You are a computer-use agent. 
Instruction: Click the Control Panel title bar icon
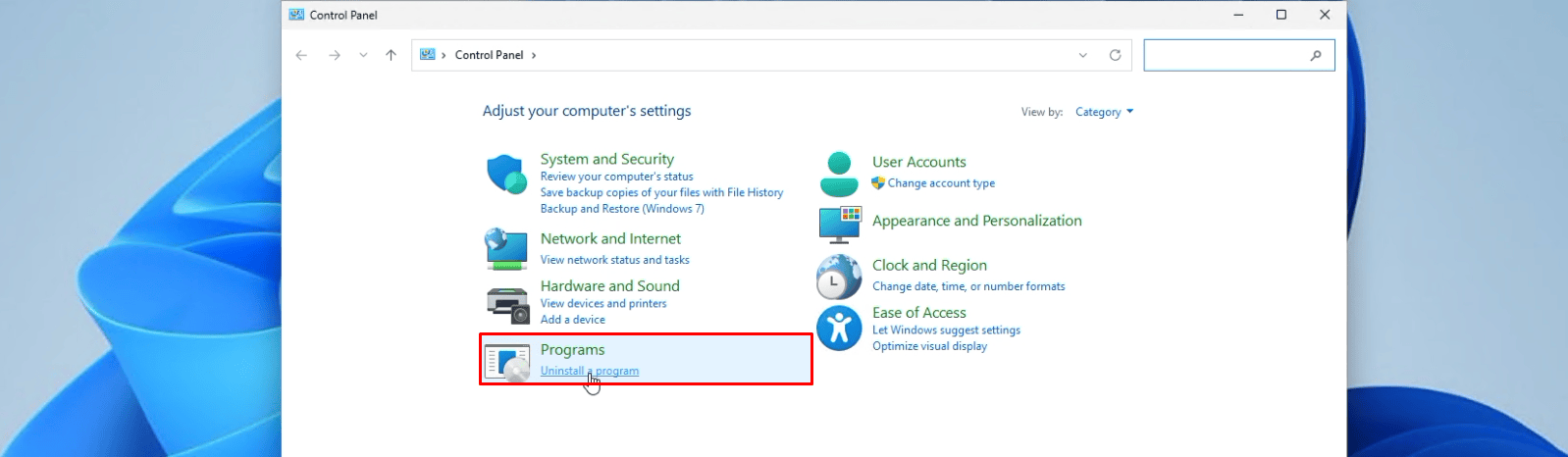click(296, 15)
